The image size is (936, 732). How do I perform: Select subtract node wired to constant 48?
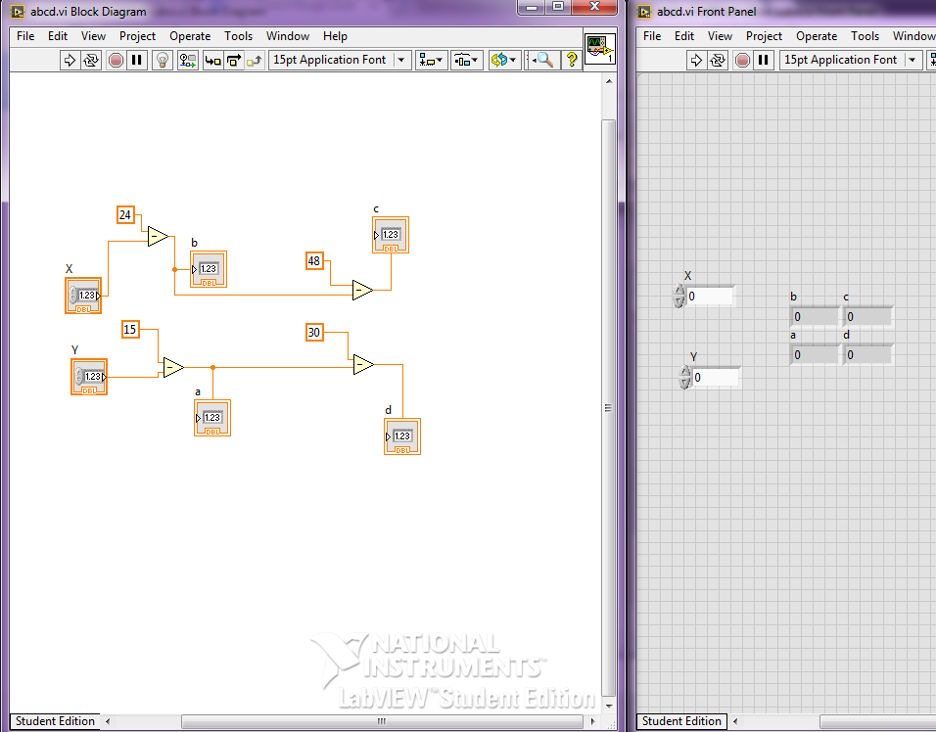pyautogui.click(x=362, y=290)
